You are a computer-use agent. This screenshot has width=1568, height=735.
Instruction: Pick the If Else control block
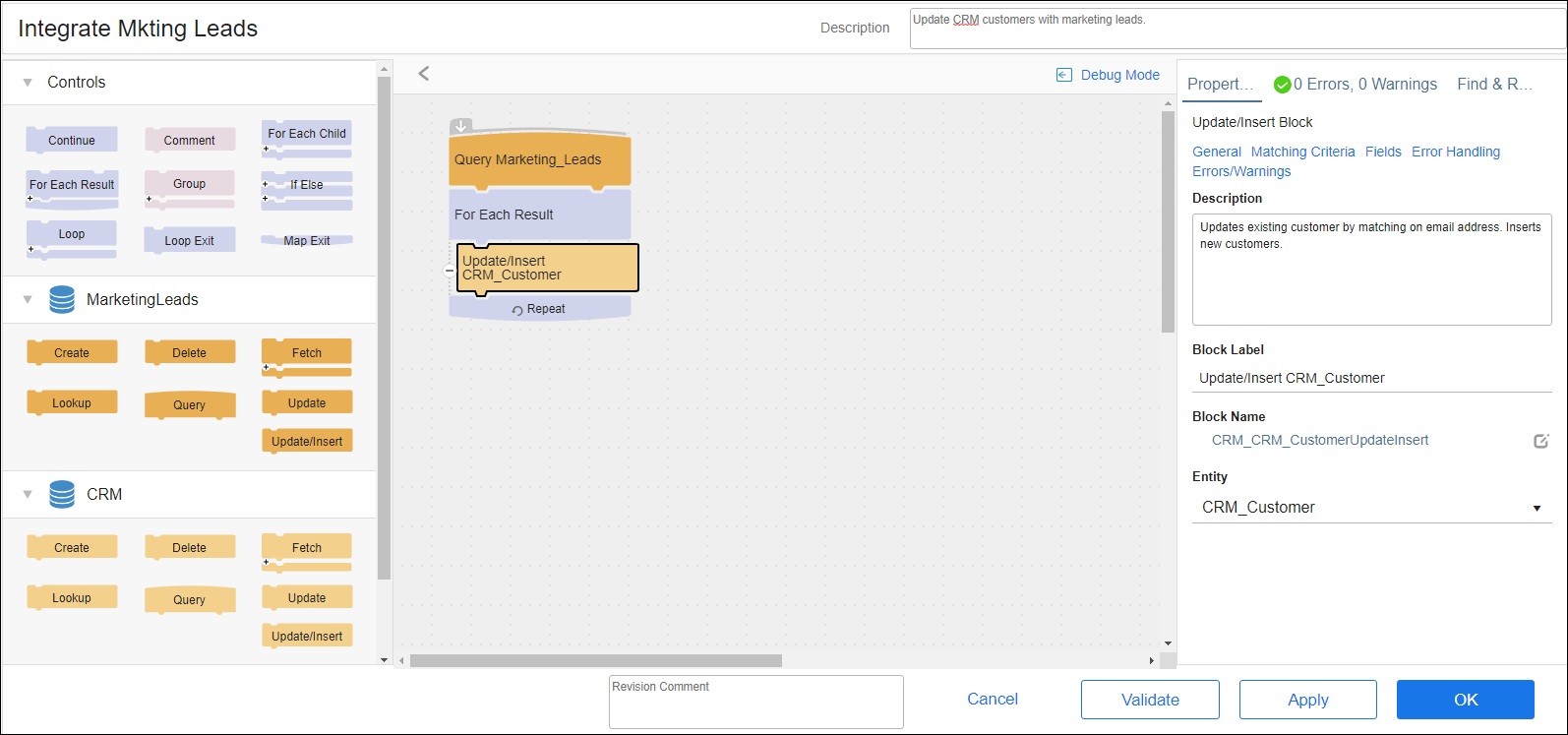pos(306,185)
